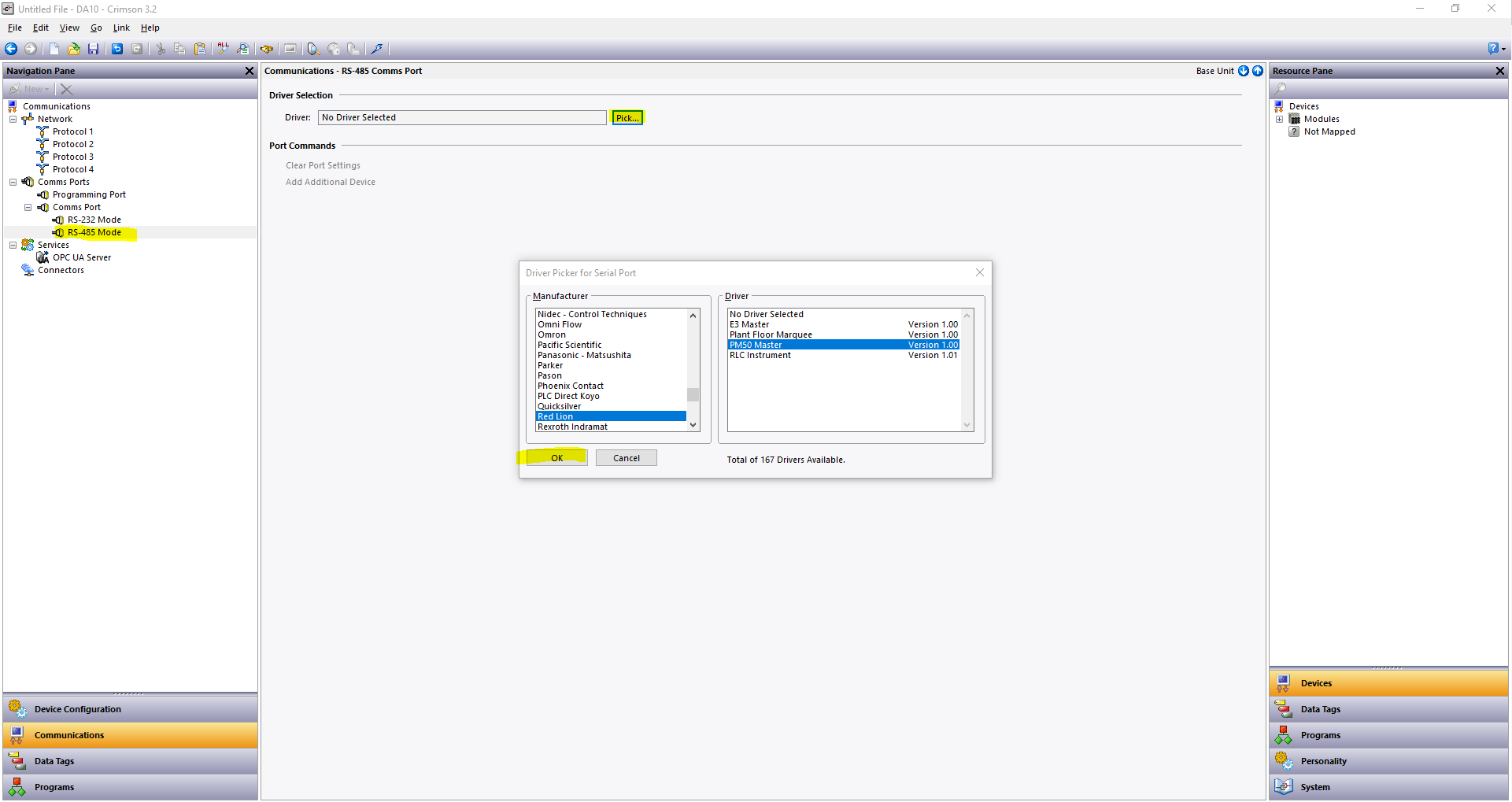
Task: Select OPC UA Server tree item
Action: pos(82,257)
